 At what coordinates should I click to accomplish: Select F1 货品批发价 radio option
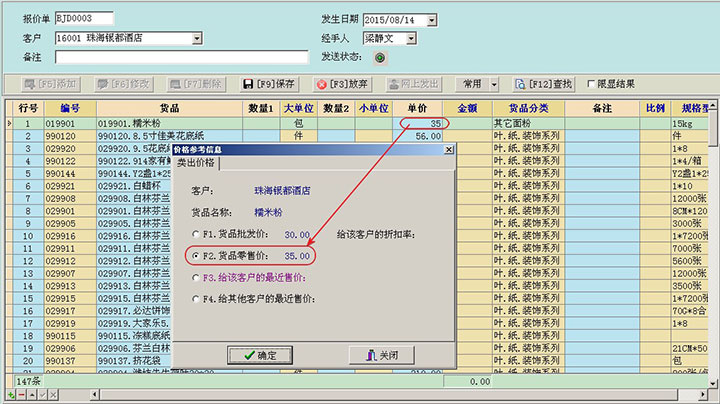195,233
